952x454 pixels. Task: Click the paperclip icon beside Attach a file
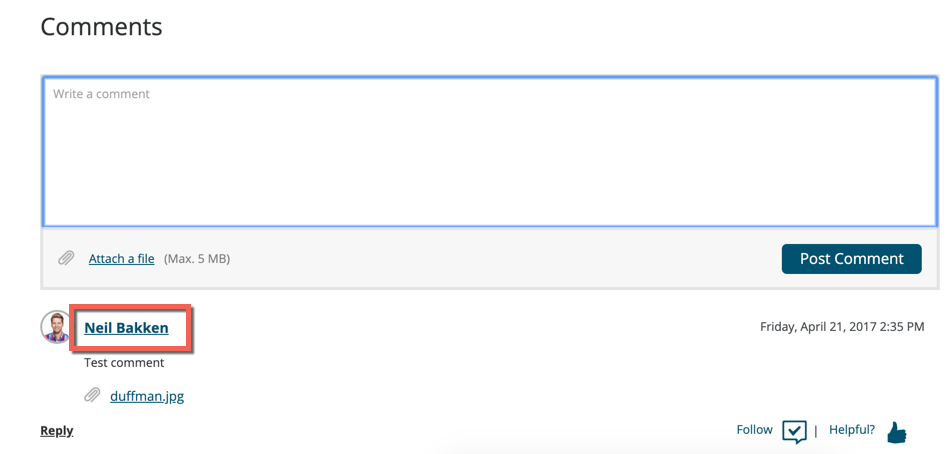pyautogui.click(x=66, y=259)
